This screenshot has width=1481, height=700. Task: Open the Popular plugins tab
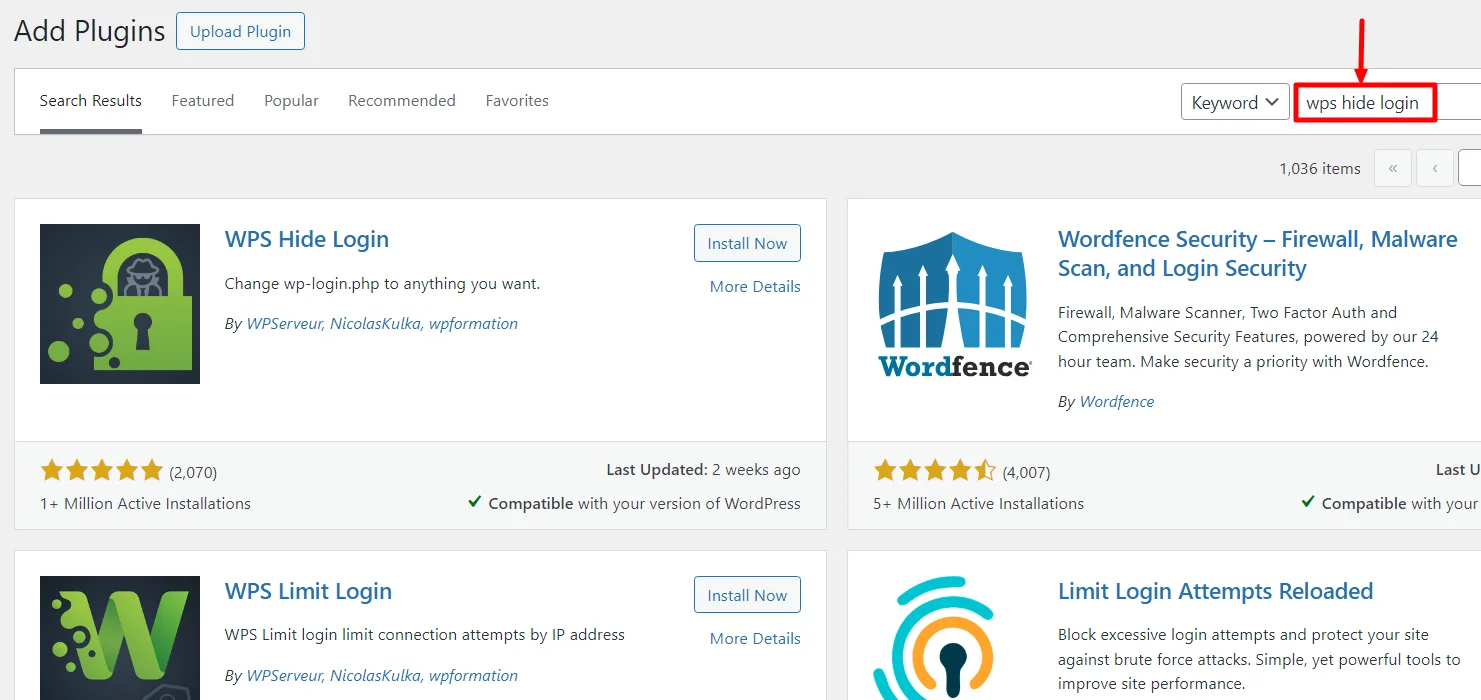tap(291, 101)
